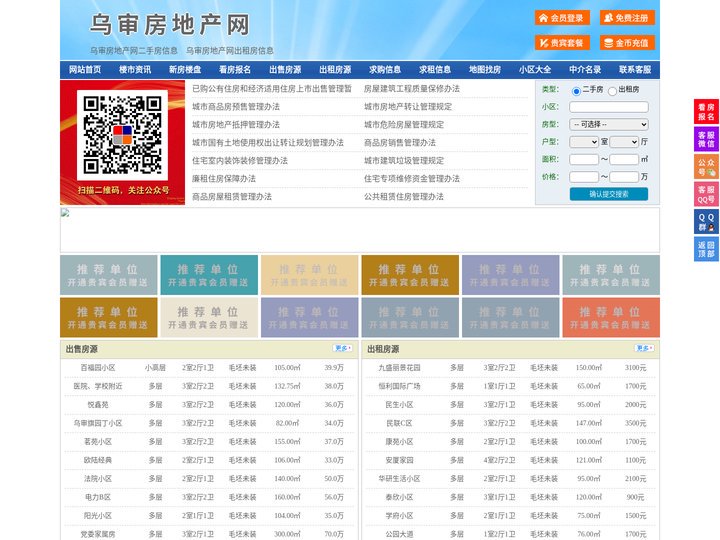
Task: Click the blue QQ群 side icon
Action: (706, 222)
